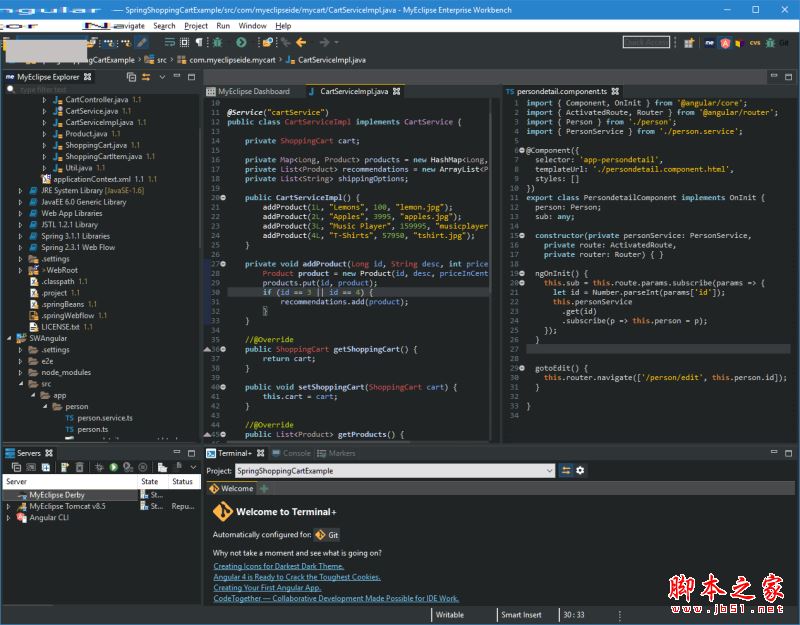Click the Forward navigation arrow

(x=324, y=42)
